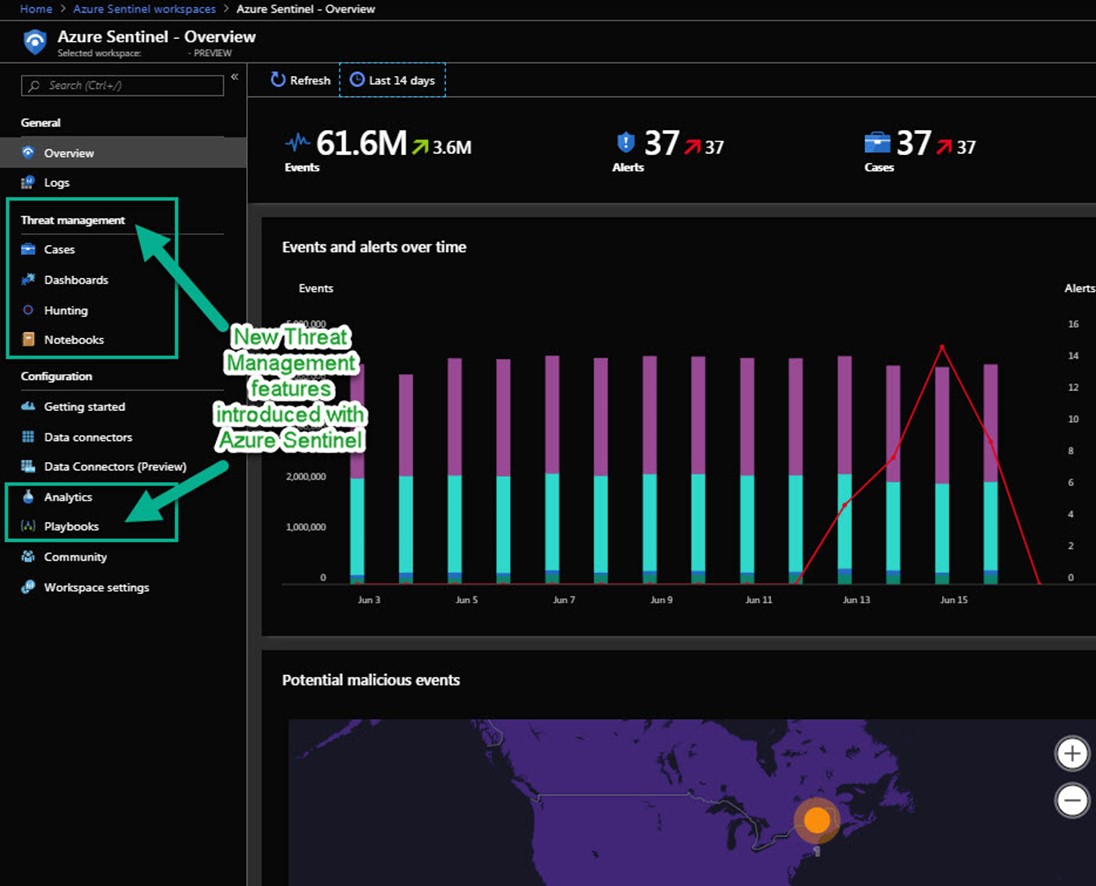Select Dashboards in Threat management
Screen dimensions: 1096x886
(x=76, y=280)
